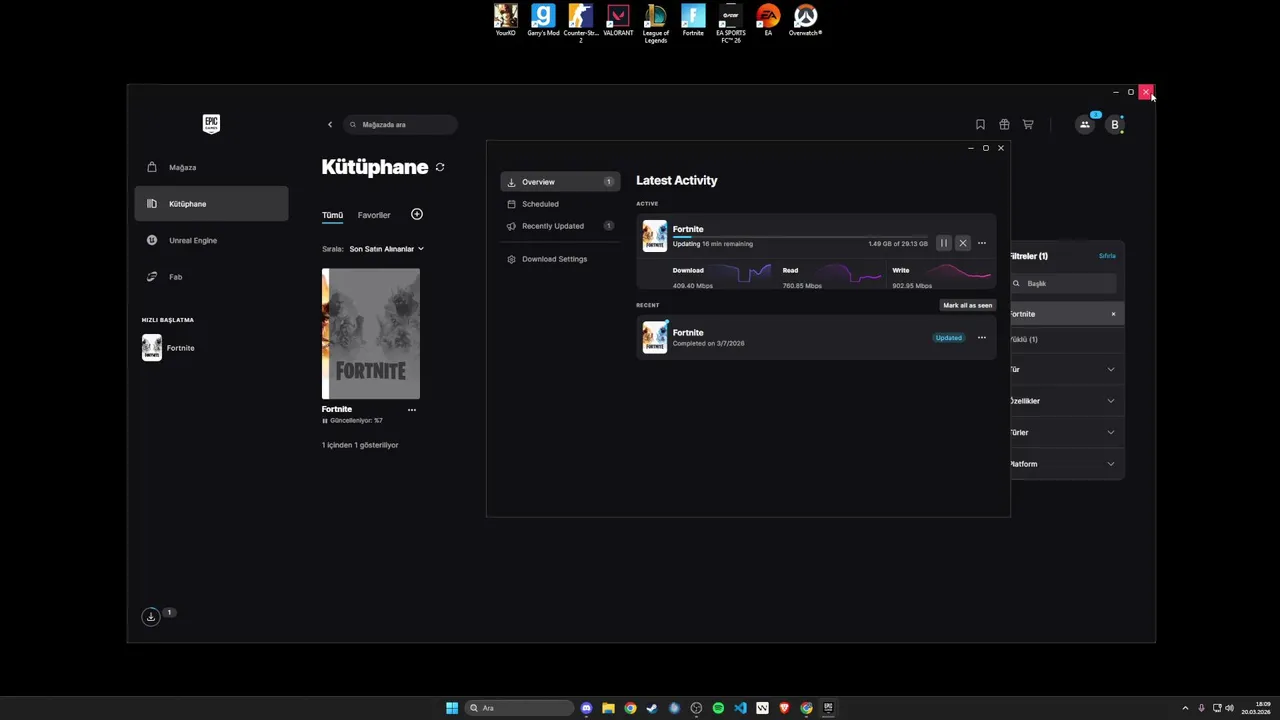This screenshot has height=720, width=1280.
Task: Open the EA desktop shortcut
Action: point(768,21)
